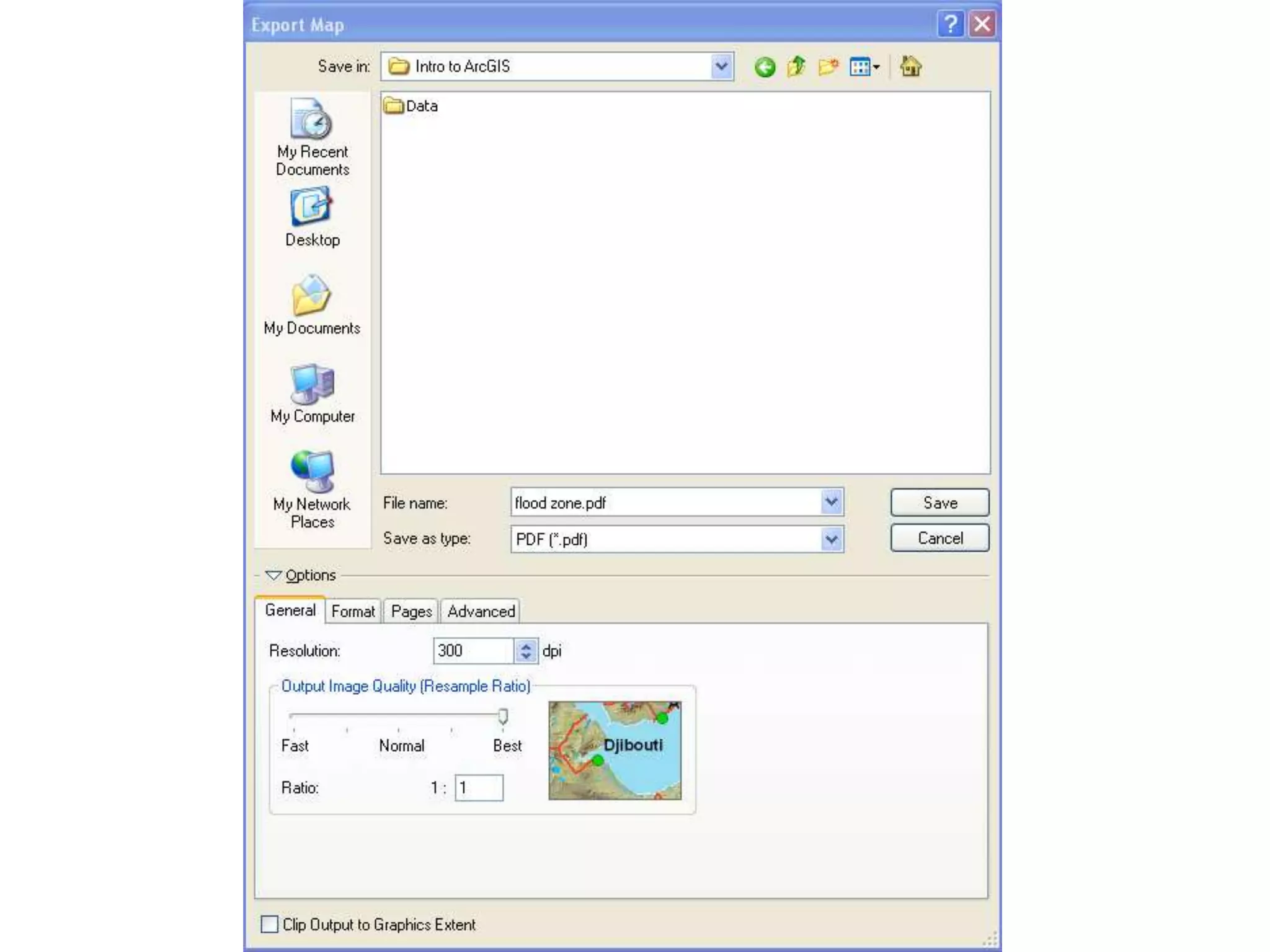Enable Clip Output to Graphics Extent

click(x=270, y=924)
